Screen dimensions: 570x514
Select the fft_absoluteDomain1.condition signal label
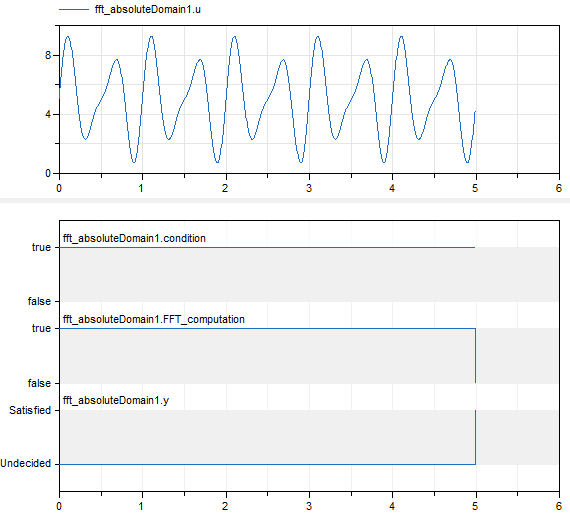[134, 238]
